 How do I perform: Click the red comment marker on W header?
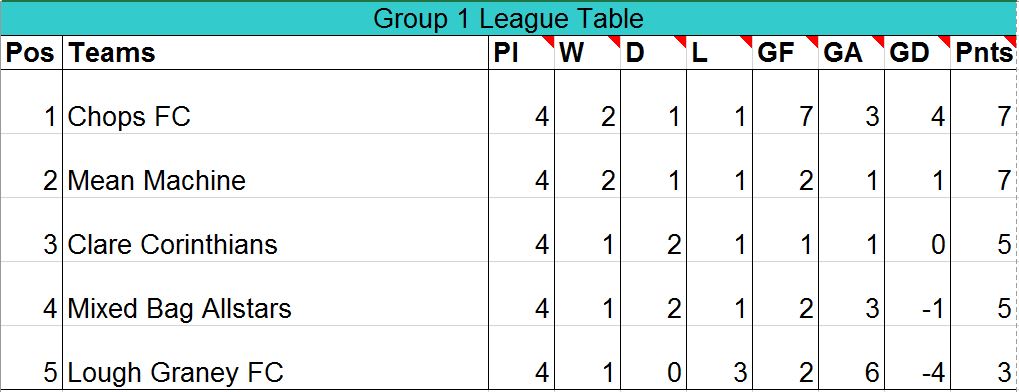coord(614,41)
